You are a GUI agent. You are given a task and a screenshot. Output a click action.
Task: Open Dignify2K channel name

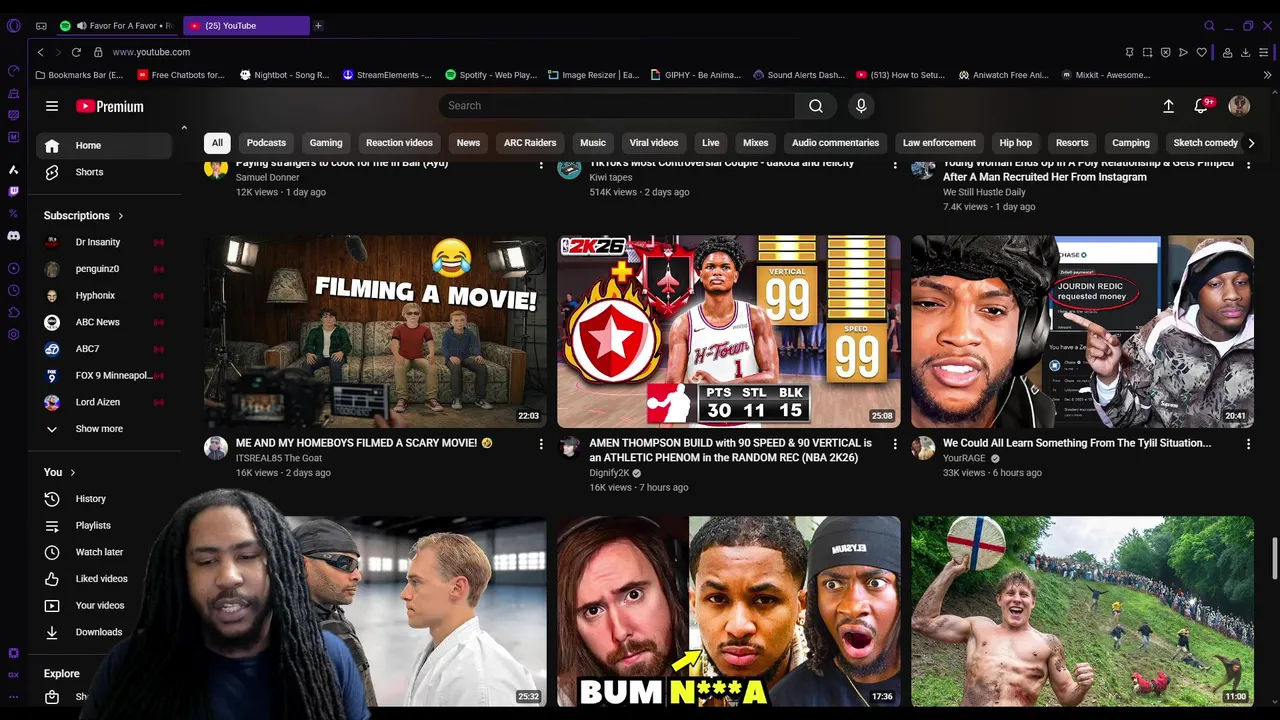click(x=609, y=473)
